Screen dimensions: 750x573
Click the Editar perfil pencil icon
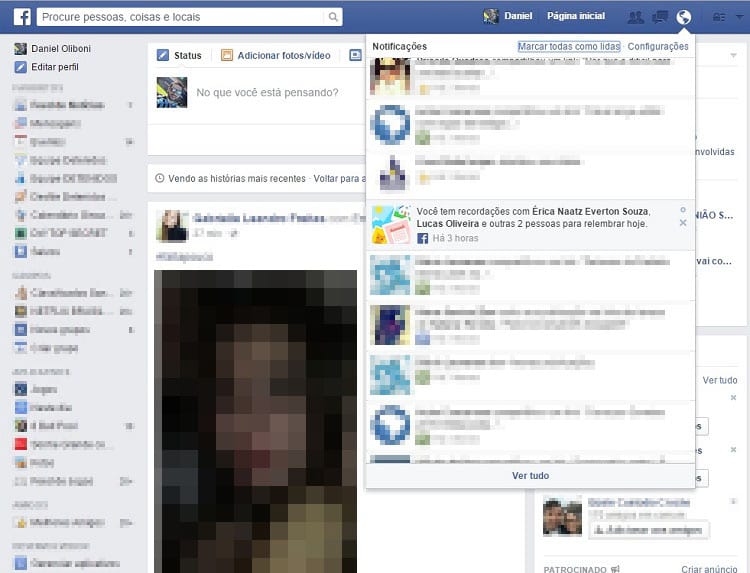tap(20, 67)
